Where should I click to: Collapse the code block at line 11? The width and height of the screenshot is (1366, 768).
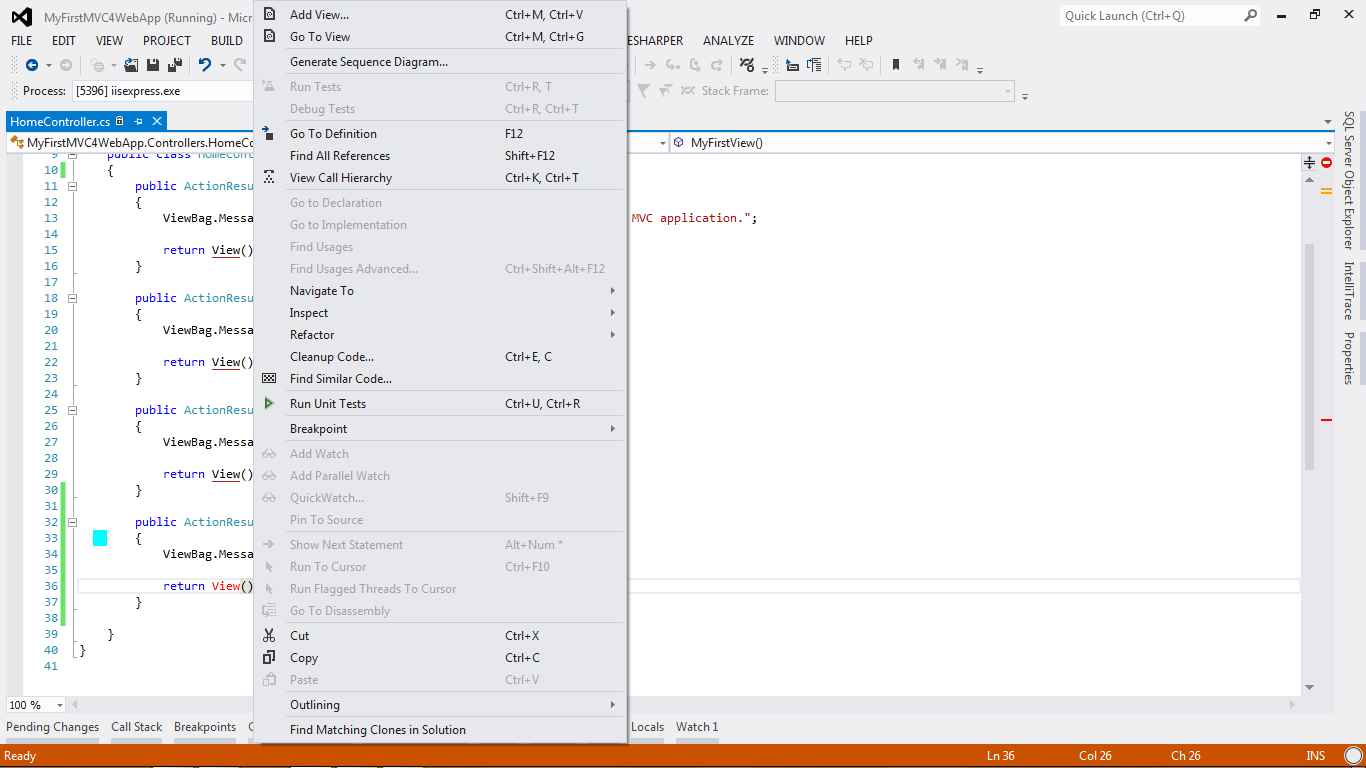coord(72,186)
